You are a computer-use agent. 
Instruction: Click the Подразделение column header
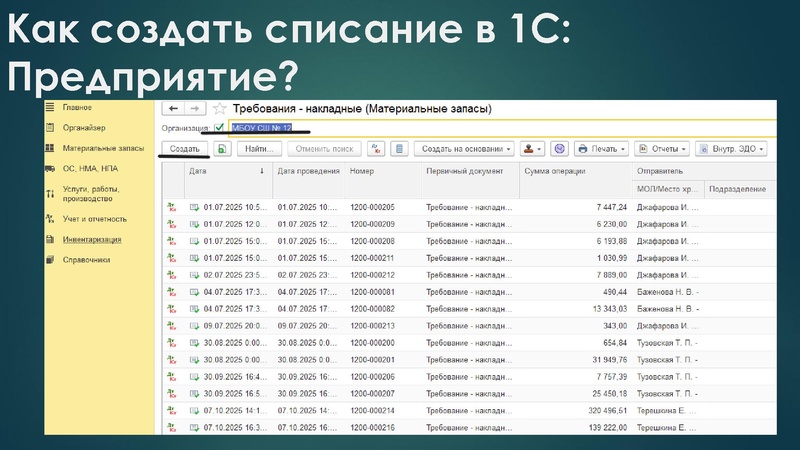pos(740,189)
